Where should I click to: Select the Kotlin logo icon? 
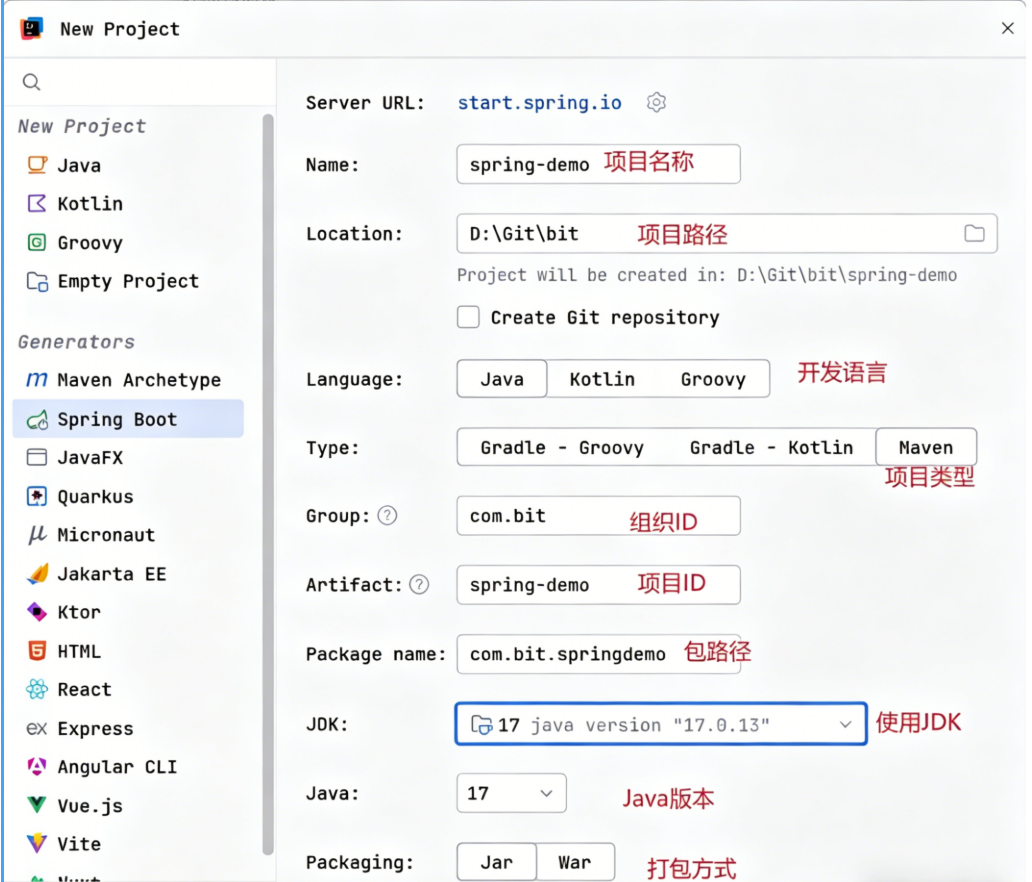37,203
